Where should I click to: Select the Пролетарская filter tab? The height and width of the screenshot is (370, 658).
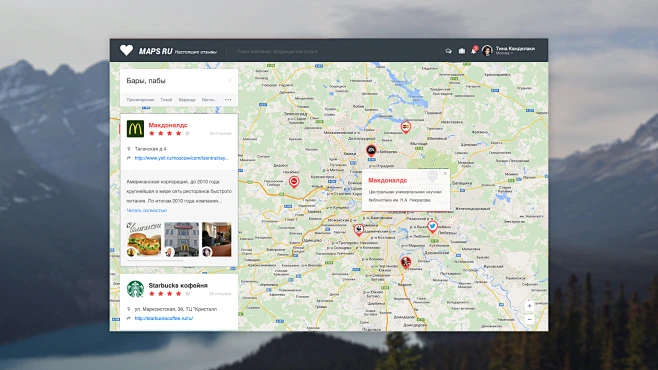tap(140, 100)
